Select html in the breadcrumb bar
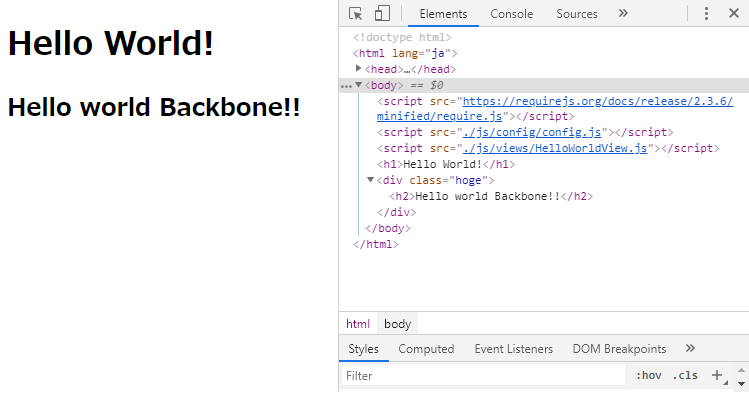749x394 pixels. click(358, 324)
